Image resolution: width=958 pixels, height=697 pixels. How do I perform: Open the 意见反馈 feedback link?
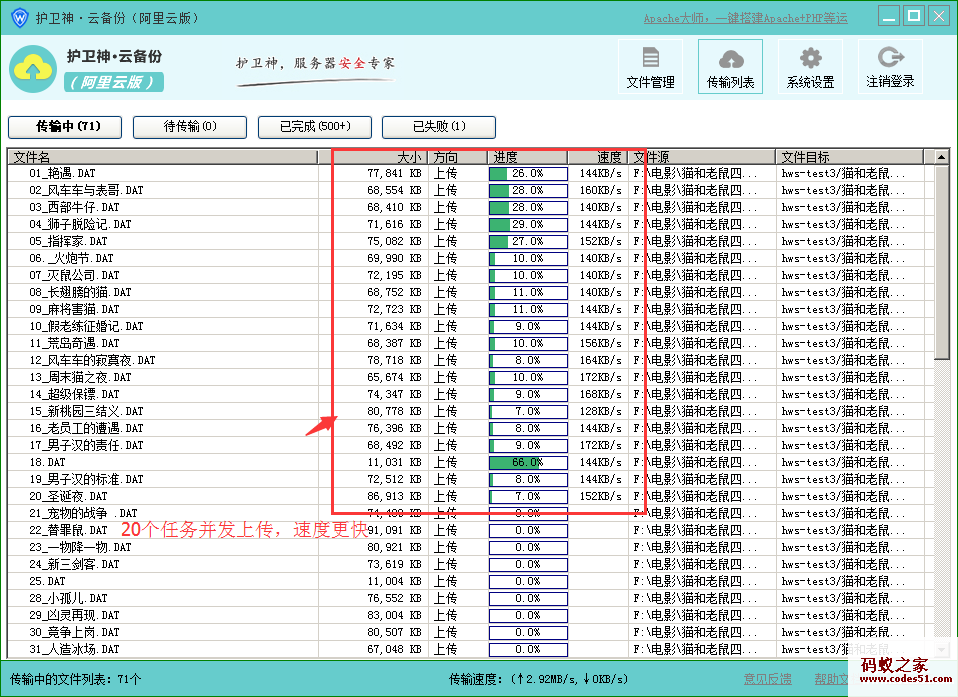[x=767, y=679]
